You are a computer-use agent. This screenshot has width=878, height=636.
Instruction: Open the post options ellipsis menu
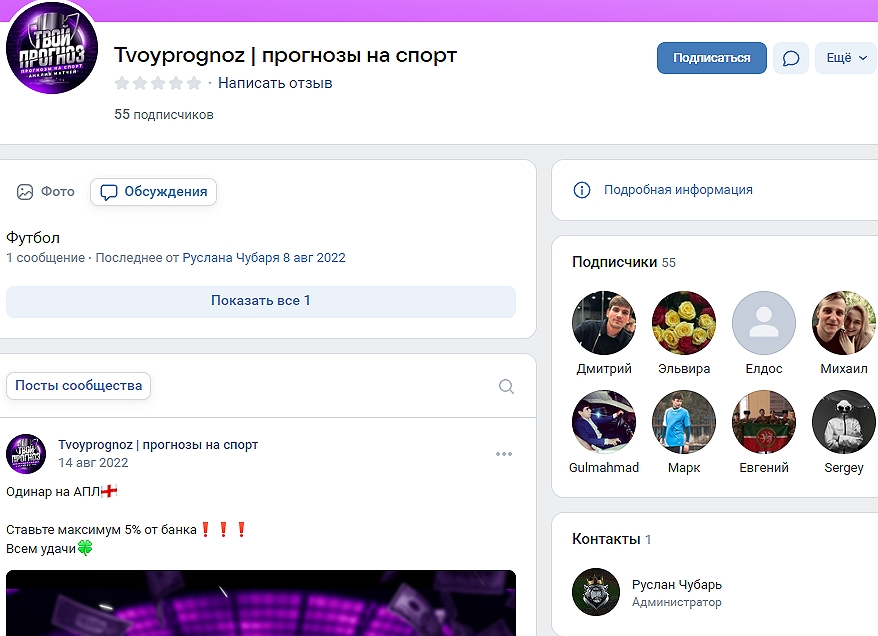coord(503,453)
